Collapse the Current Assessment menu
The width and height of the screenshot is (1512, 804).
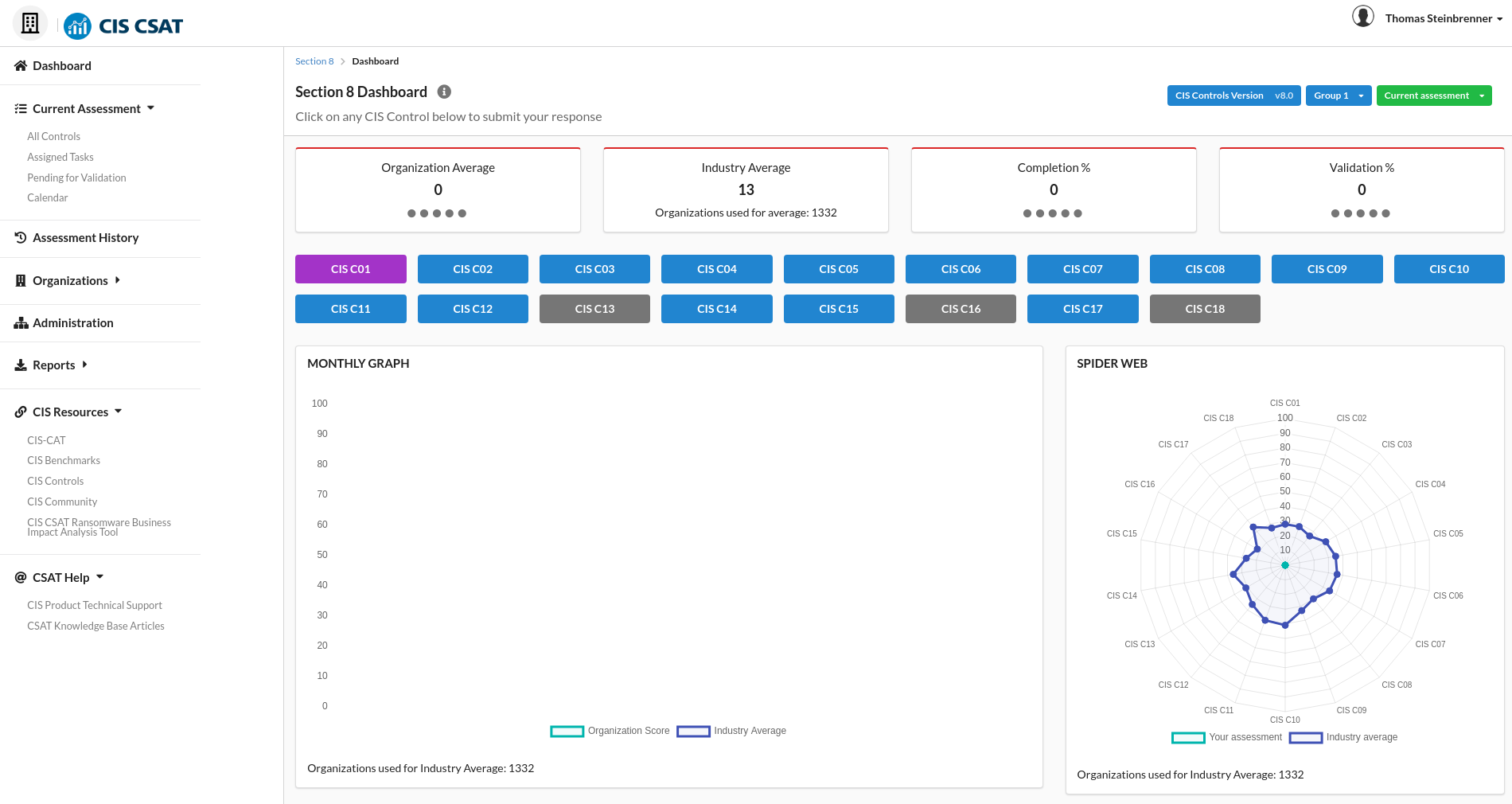point(150,108)
